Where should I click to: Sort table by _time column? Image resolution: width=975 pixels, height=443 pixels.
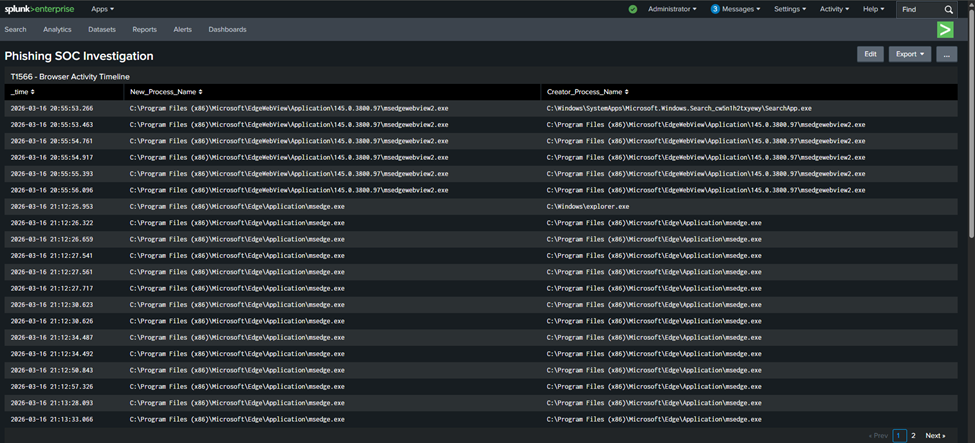click(22, 91)
